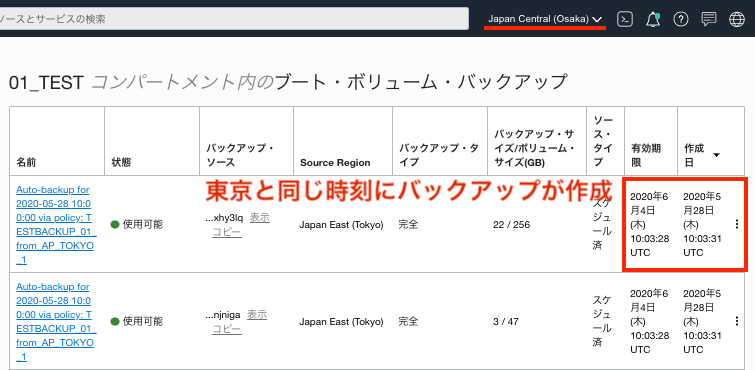
Task: Click the ...njniga source identifier
Action: click(223, 316)
